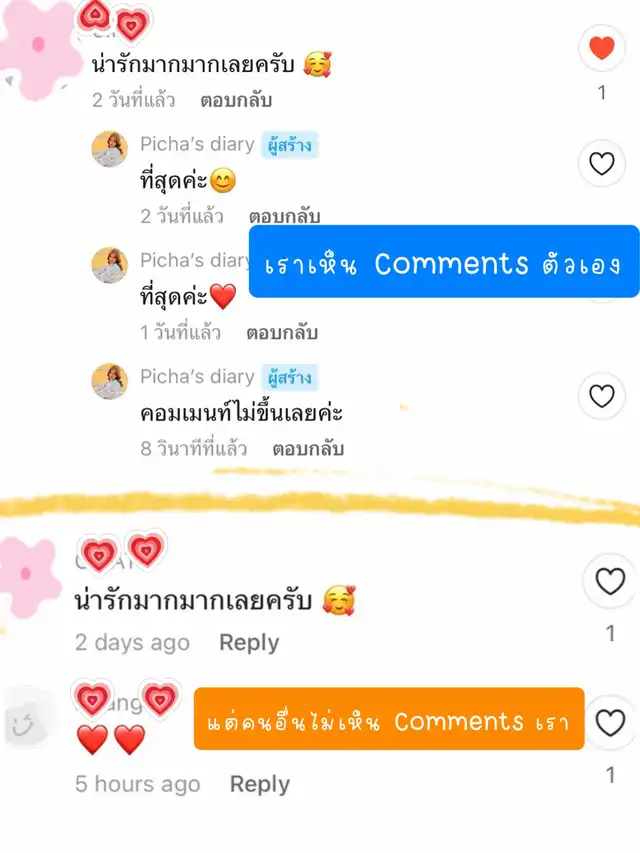Open Picha's diary username above the smiley reply
The width and height of the screenshot is (640, 853).
[197, 144]
